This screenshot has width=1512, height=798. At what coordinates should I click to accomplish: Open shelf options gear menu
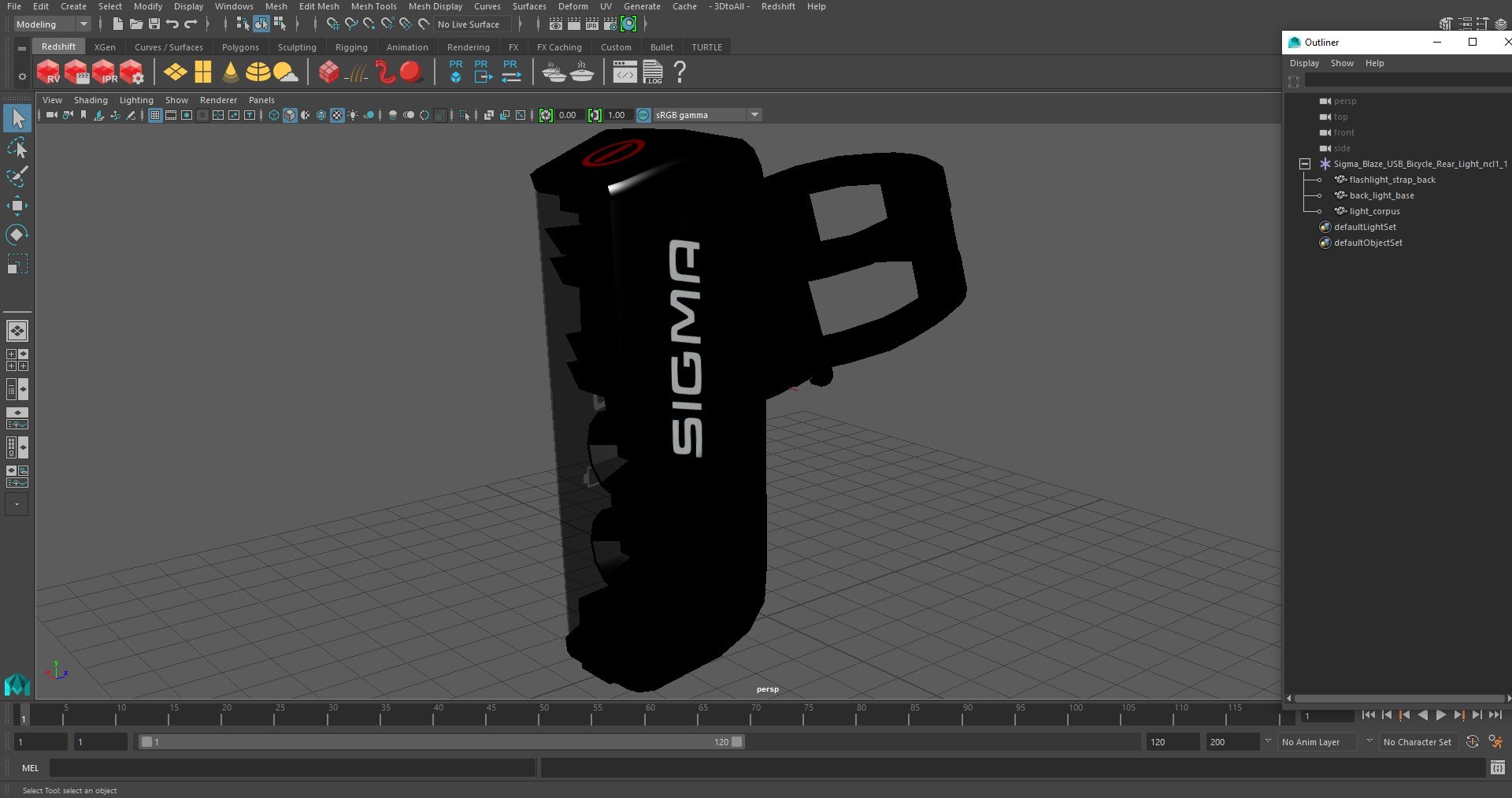(x=22, y=76)
